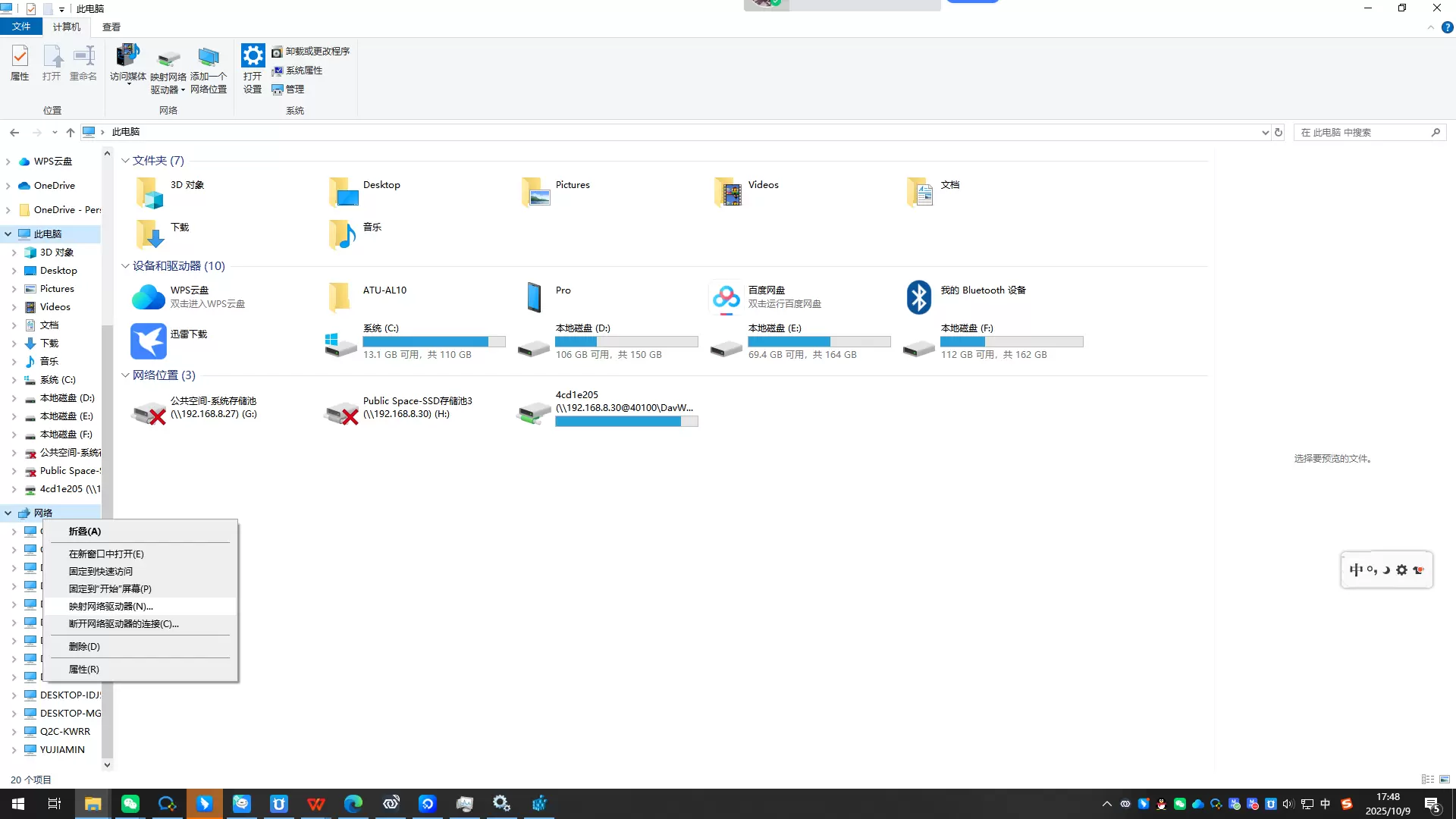
Task: Open My Bluetooth devices icon
Action: coord(918,297)
